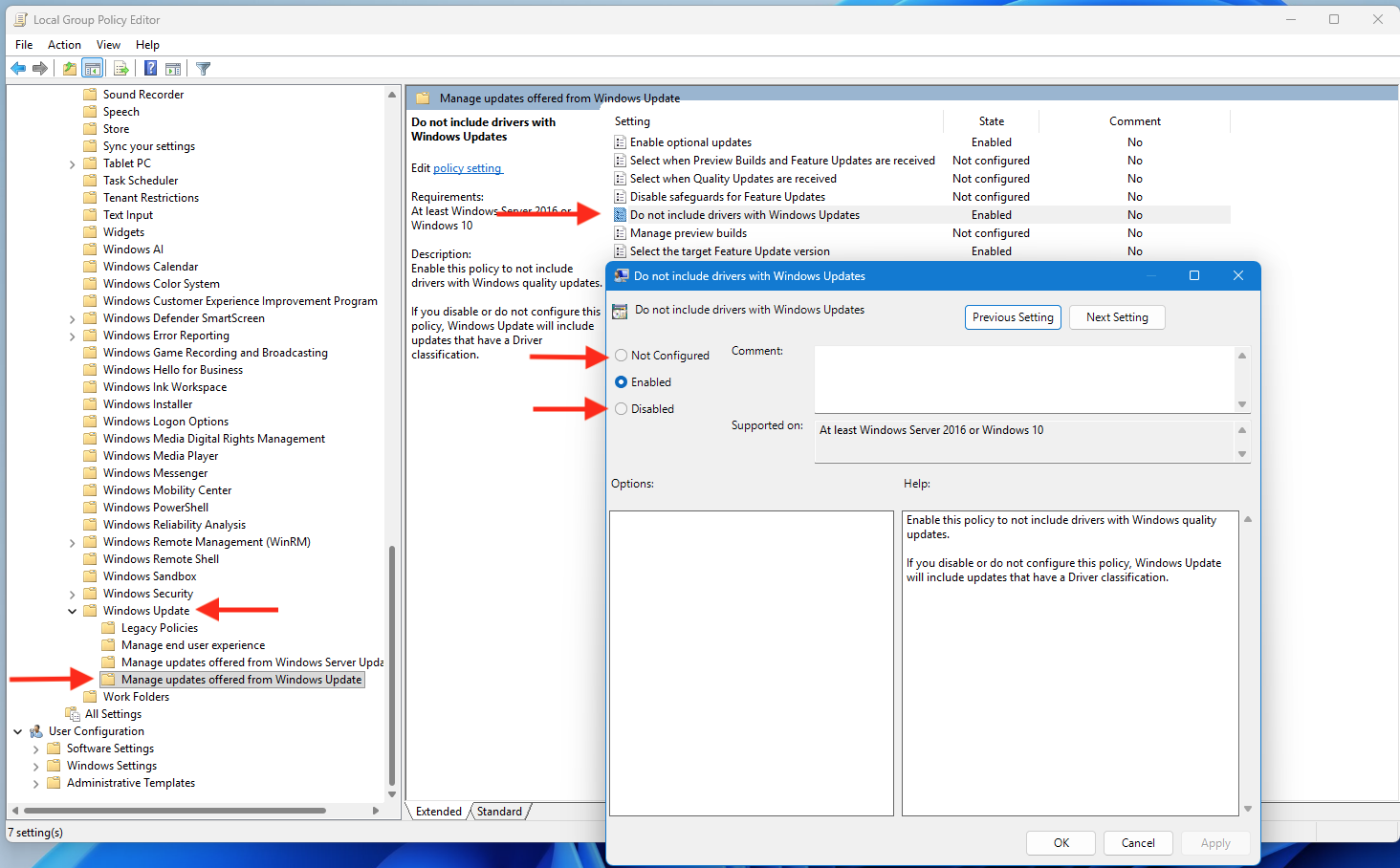Click the Filter funnel toolbar icon
Viewport: 1400px width, 868px height.
click(x=203, y=69)
